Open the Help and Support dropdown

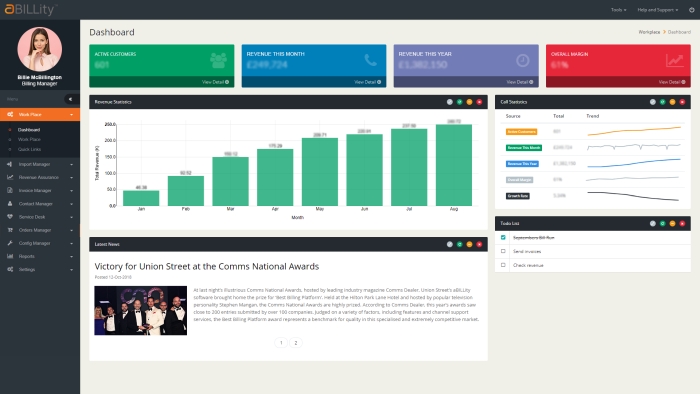pos(658,10)
